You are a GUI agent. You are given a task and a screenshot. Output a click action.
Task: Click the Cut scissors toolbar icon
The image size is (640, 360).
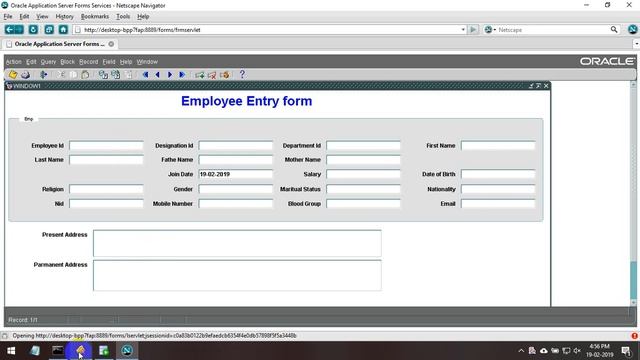click(x=61, y=75)
